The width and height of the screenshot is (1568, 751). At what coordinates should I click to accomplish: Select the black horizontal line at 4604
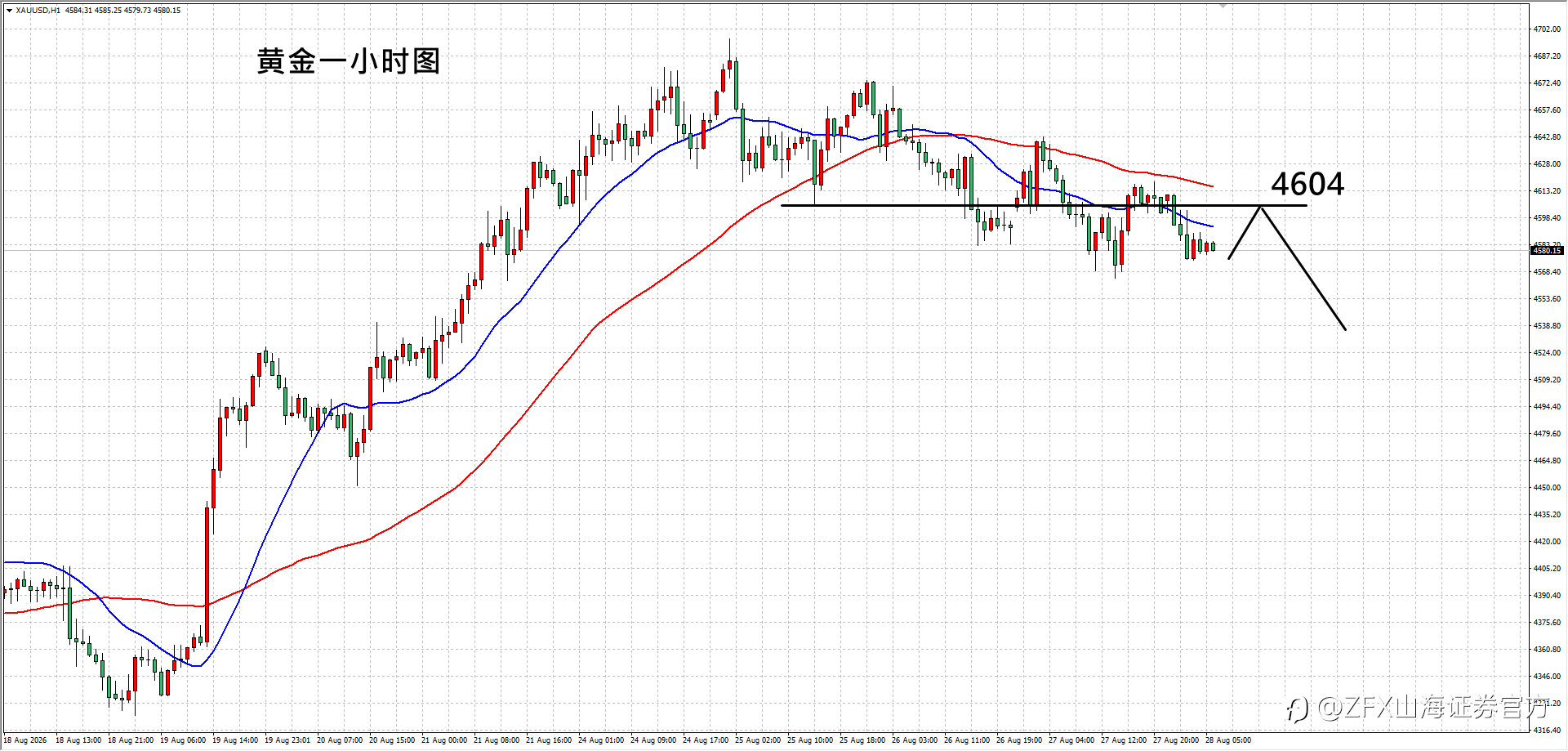pyautogui.click(x=1044, y=205)
